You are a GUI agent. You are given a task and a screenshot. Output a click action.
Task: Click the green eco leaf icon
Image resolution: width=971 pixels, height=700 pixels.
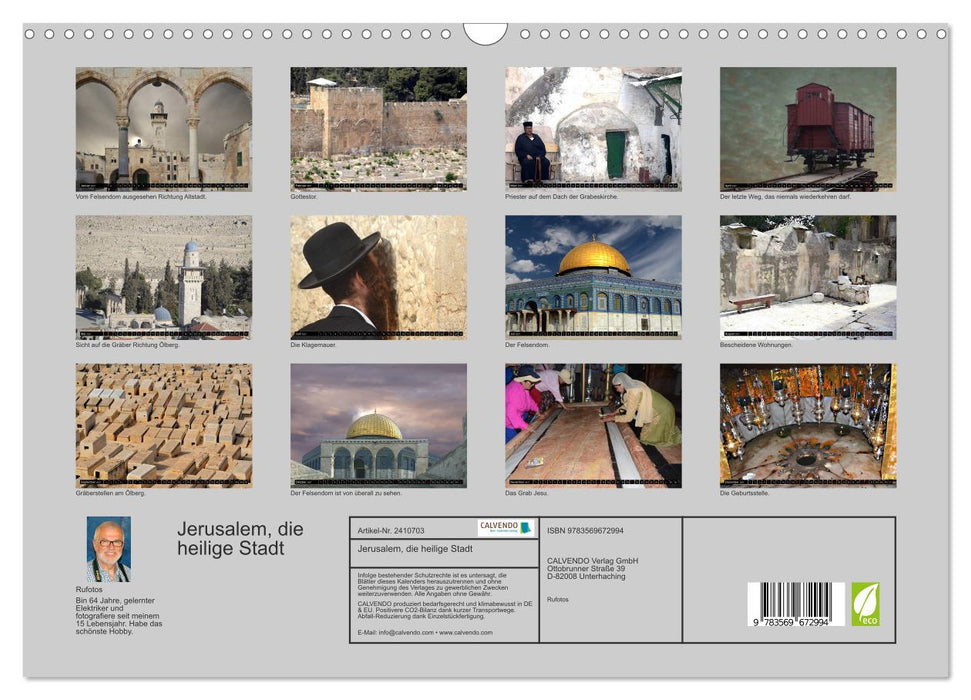865,603
